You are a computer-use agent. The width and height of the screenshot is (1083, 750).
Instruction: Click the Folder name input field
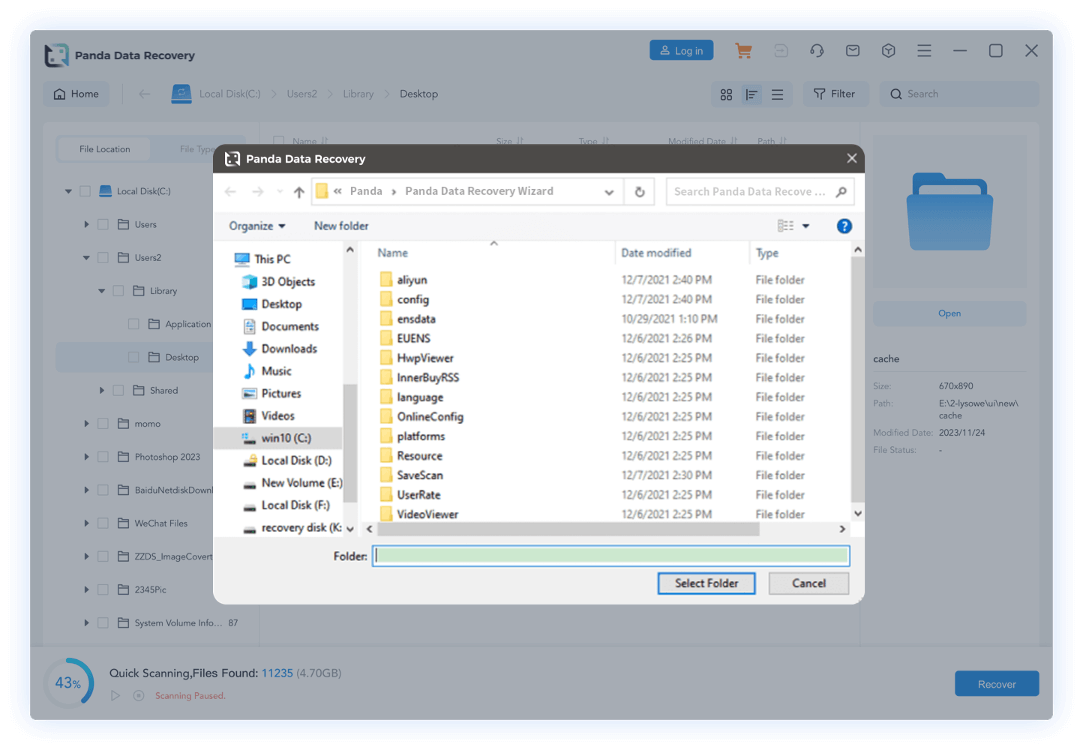610,556
